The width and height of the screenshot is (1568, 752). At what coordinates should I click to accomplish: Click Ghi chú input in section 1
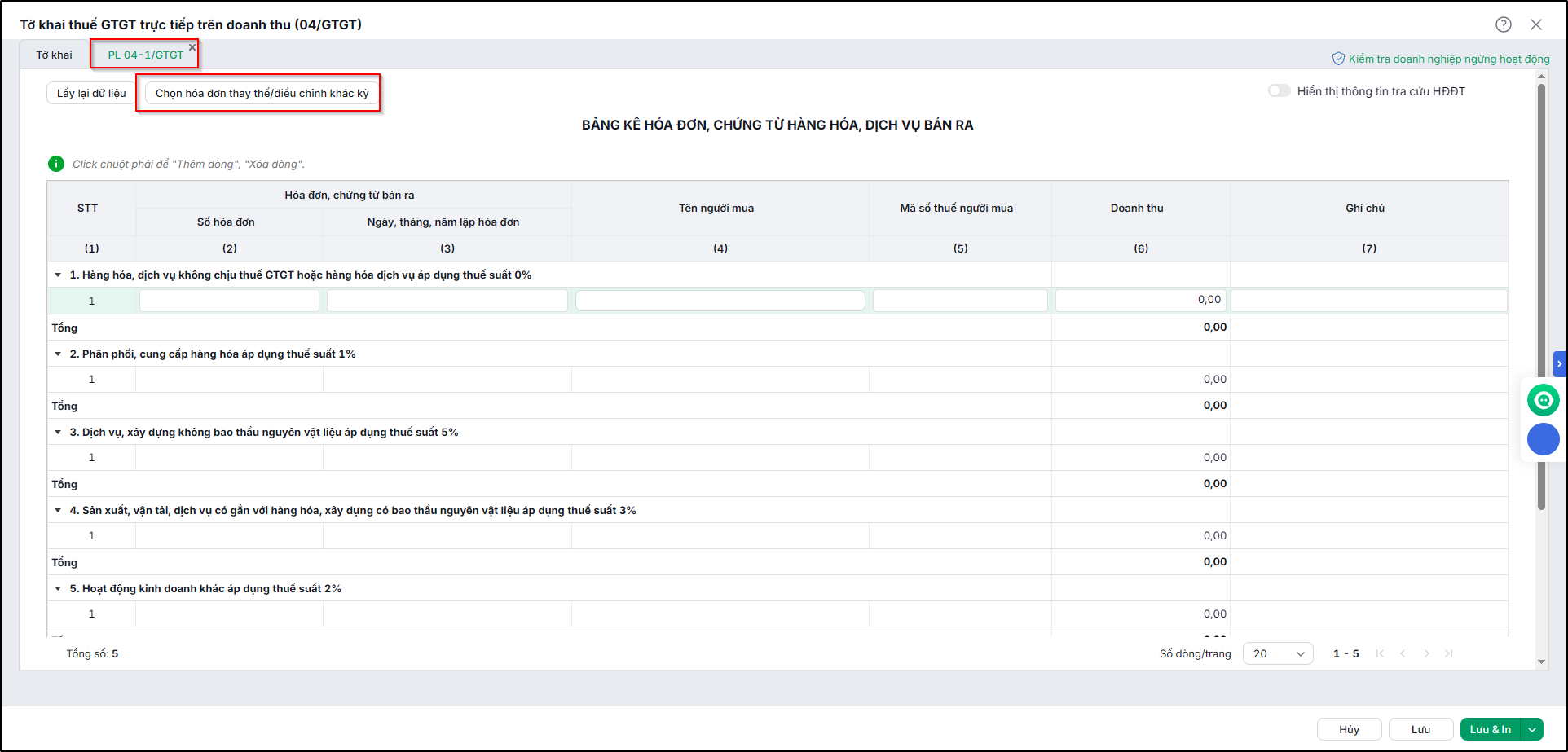[x=1369, y=301]
